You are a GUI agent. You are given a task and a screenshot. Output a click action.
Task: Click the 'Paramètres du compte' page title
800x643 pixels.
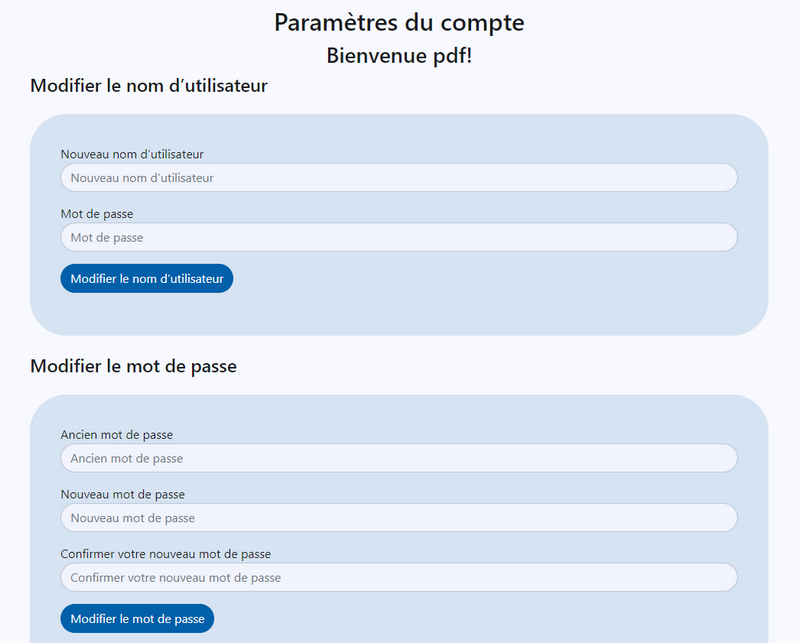pyautogui.click(x=399, y=22)
